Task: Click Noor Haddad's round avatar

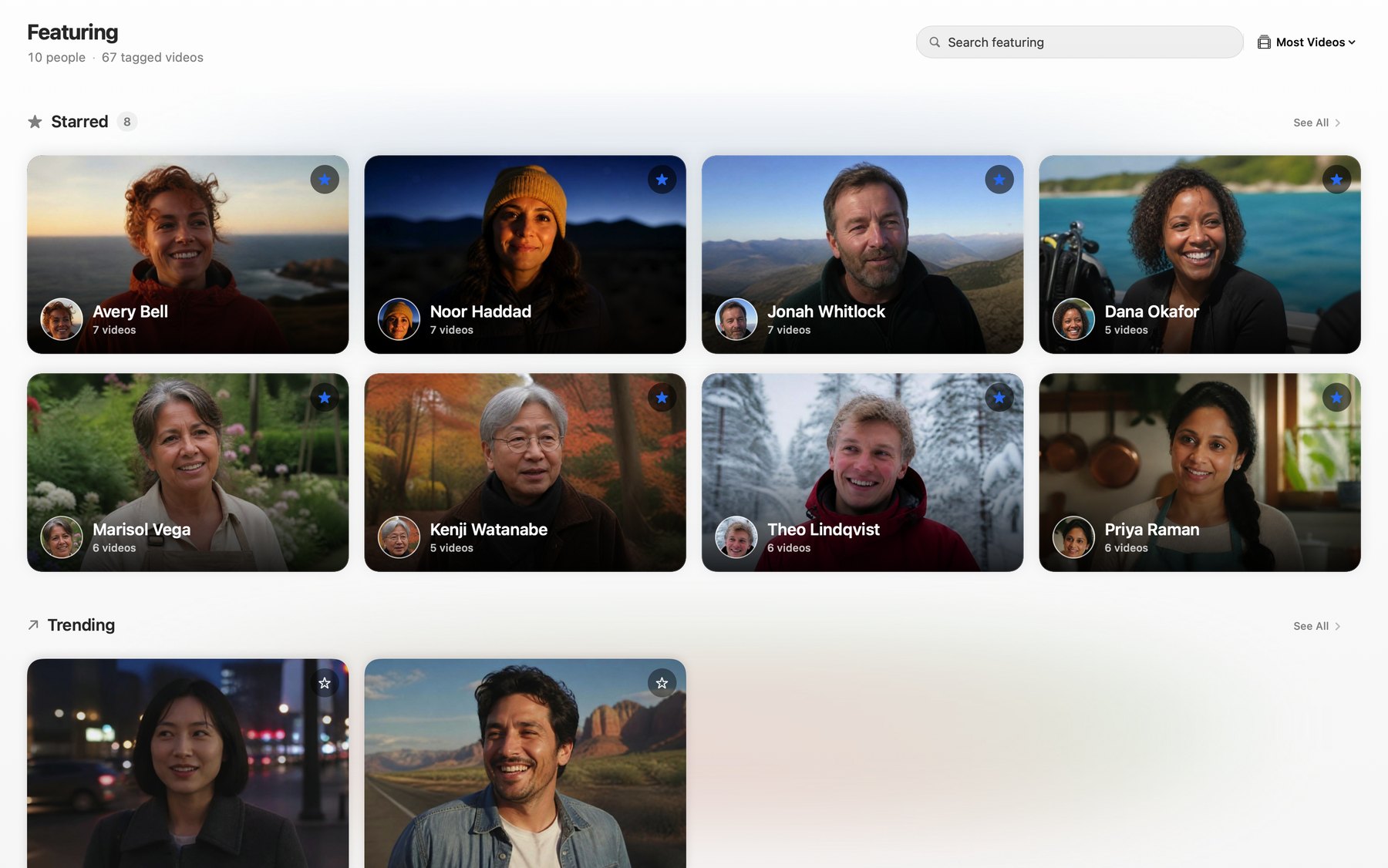Action: pyautogui.click(x=399, y=319)
